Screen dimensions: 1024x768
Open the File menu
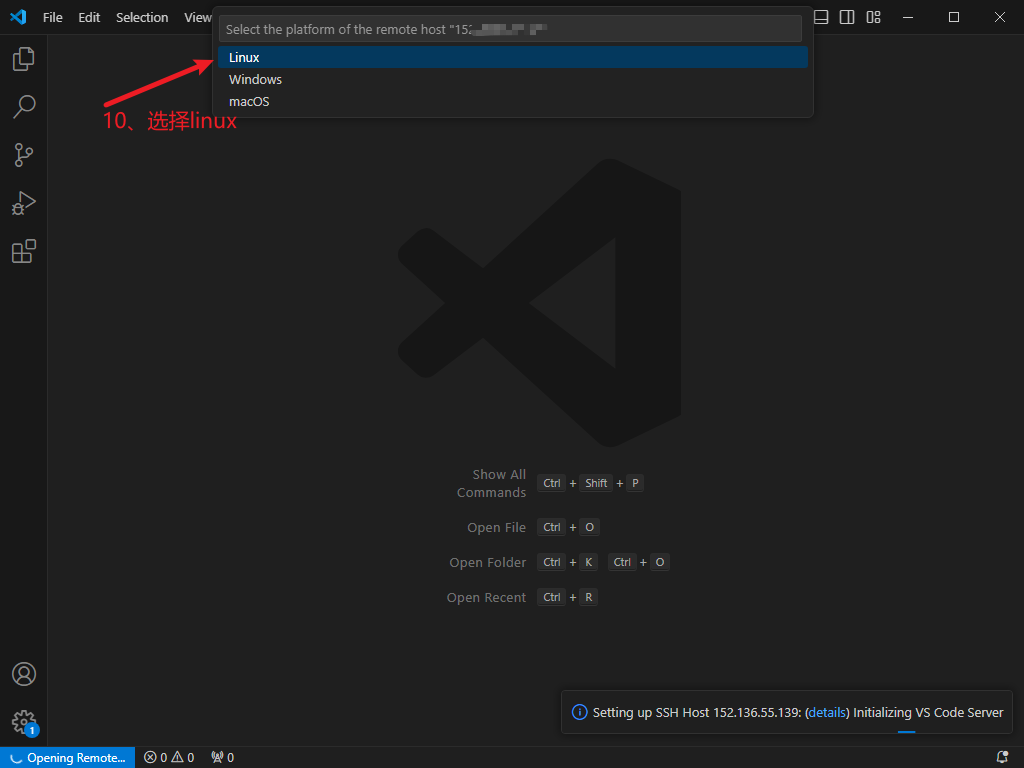(x=53, y=18)
